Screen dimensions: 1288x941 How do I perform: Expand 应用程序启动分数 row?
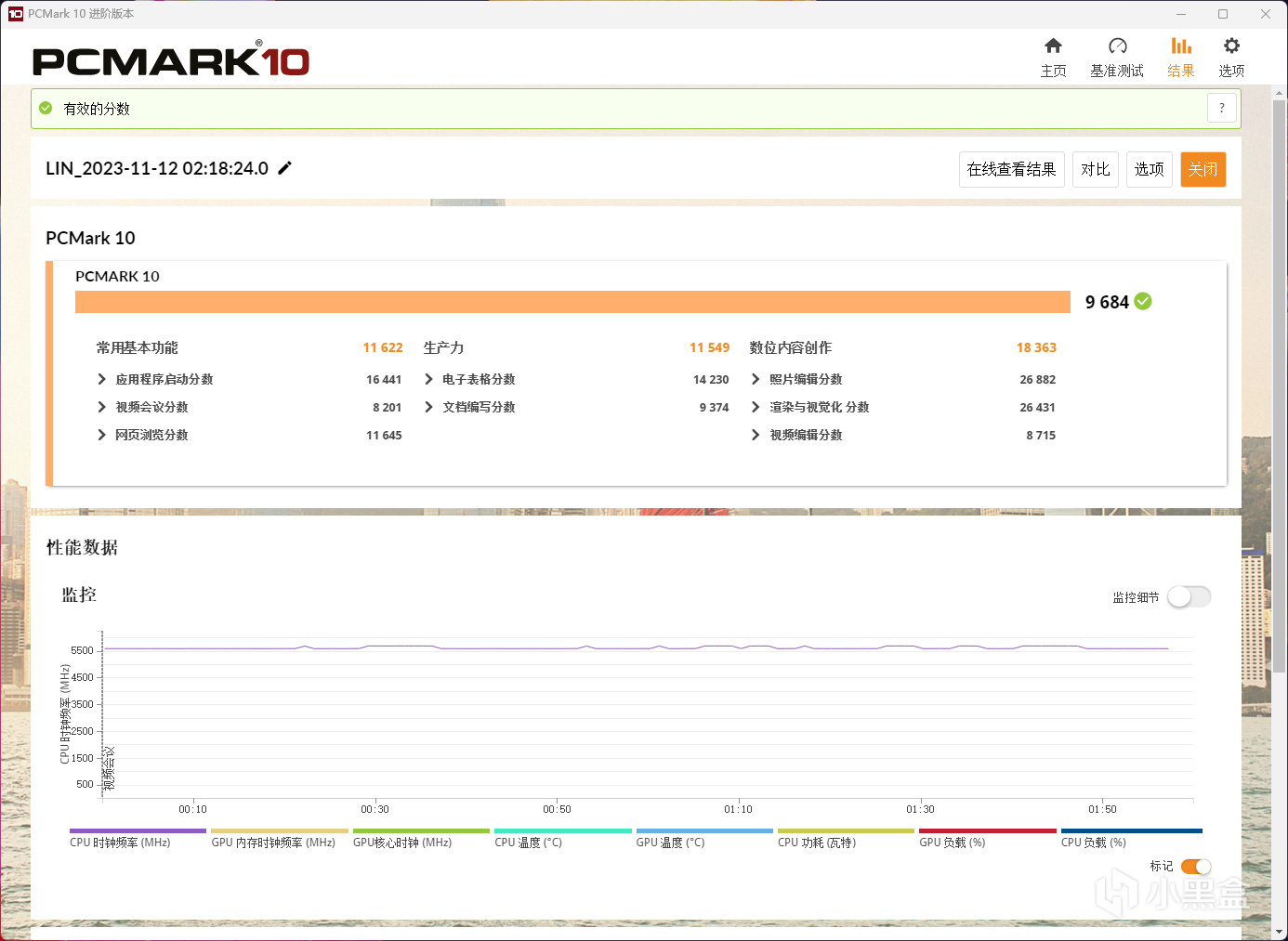102,379
